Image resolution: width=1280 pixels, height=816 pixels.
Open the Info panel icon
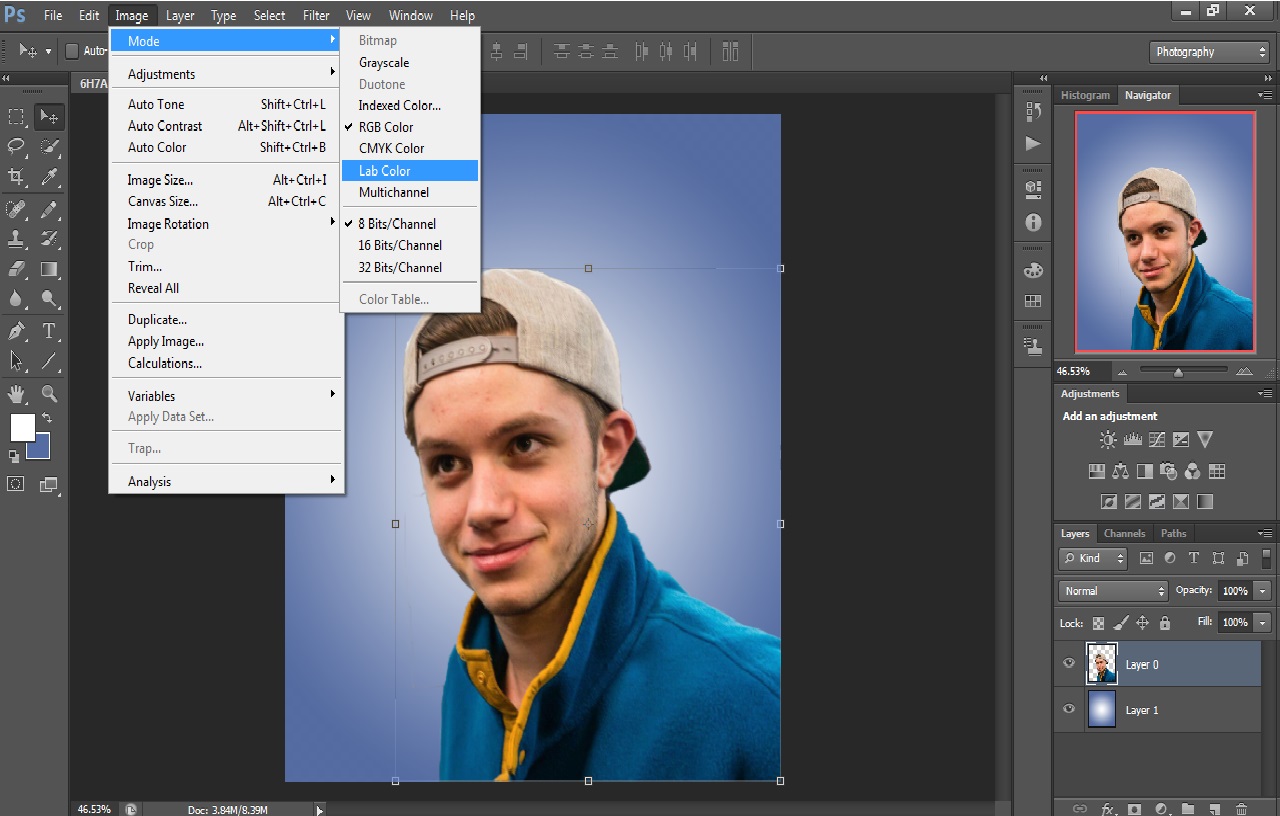1033,223
